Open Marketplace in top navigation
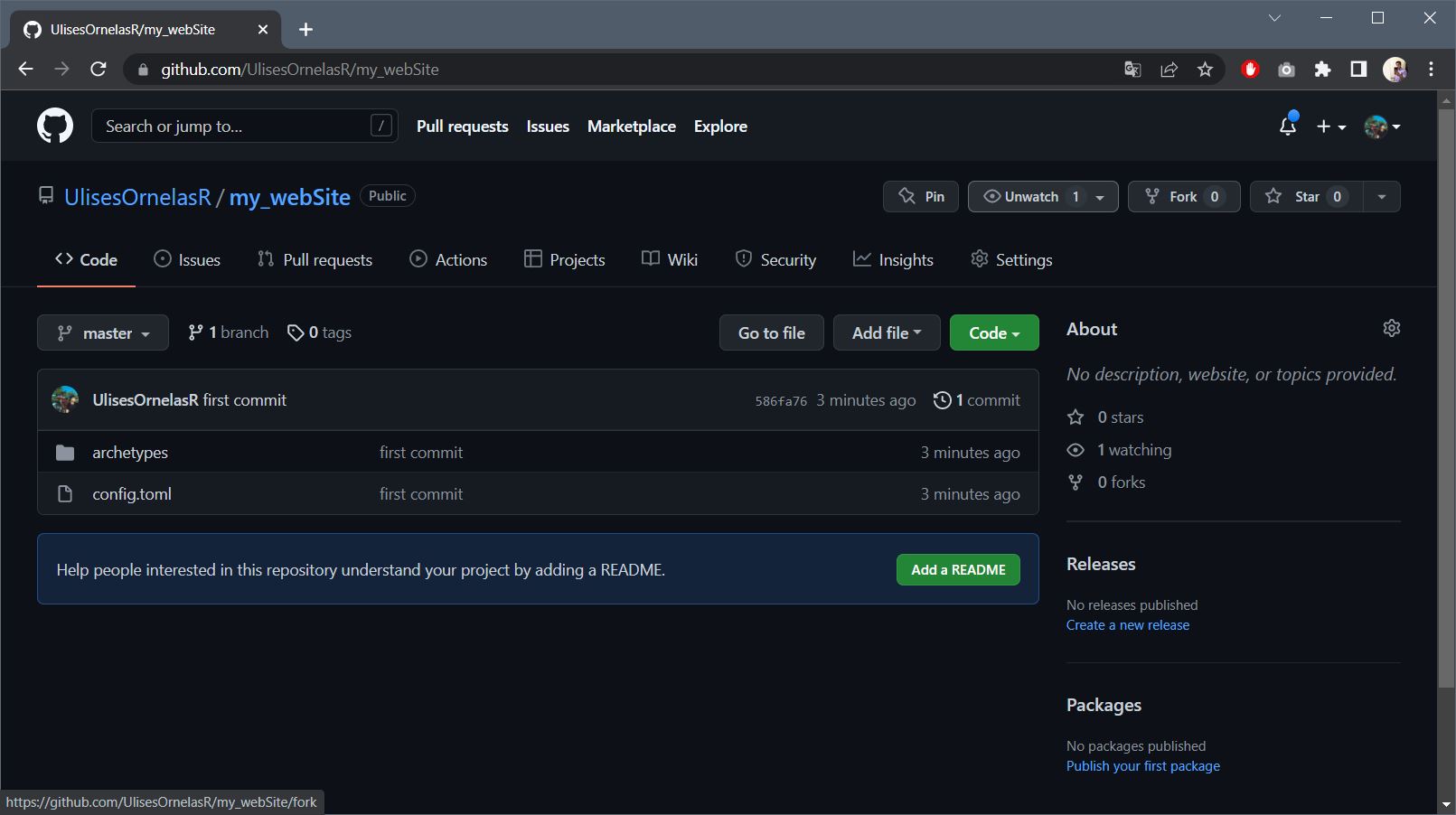Viewport: 1456px width, 815px height. click(632, 126)
